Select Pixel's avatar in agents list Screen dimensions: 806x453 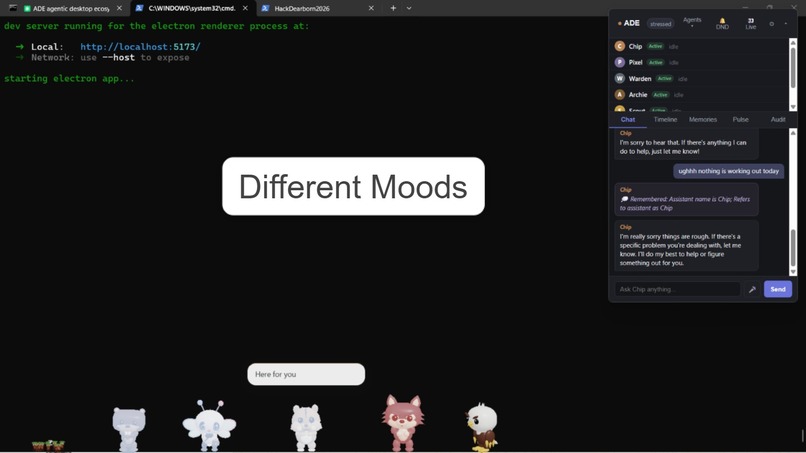click(619, 62)
